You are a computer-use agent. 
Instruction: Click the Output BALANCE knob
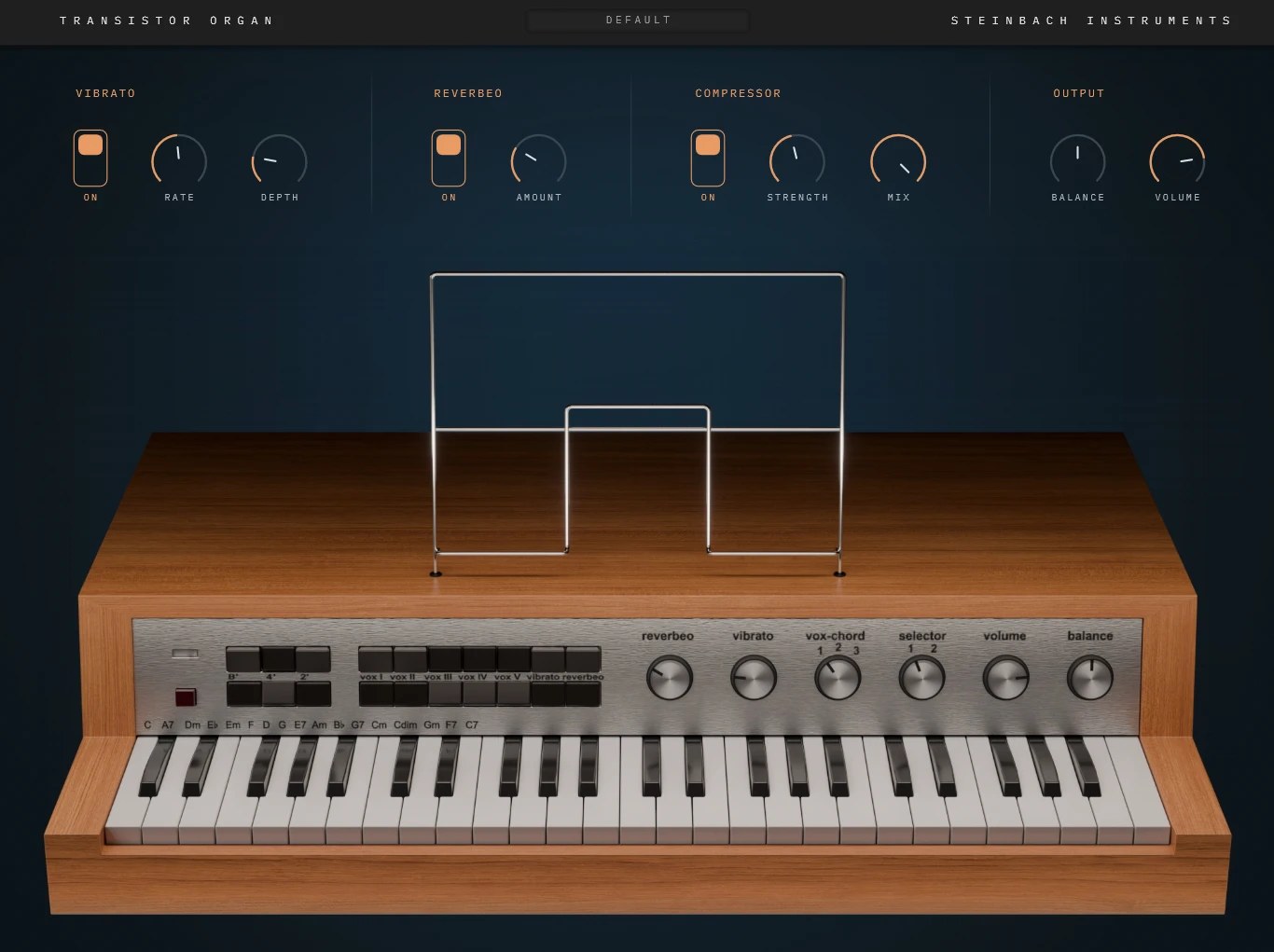pos(1078,160)
